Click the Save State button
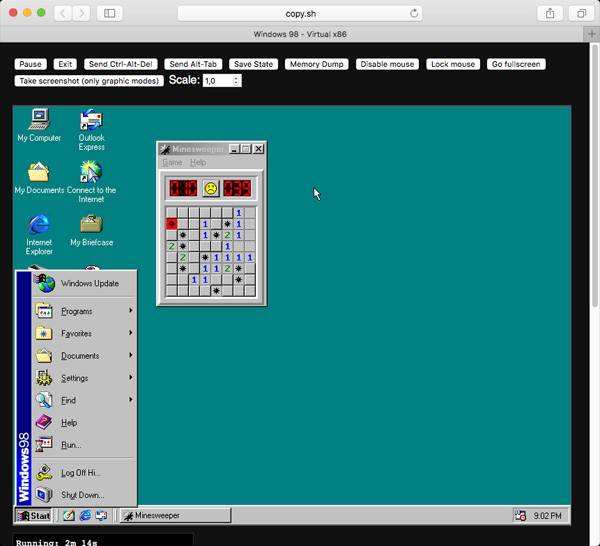The height and width of the screenshot is (546, 600). pos(254,64)
